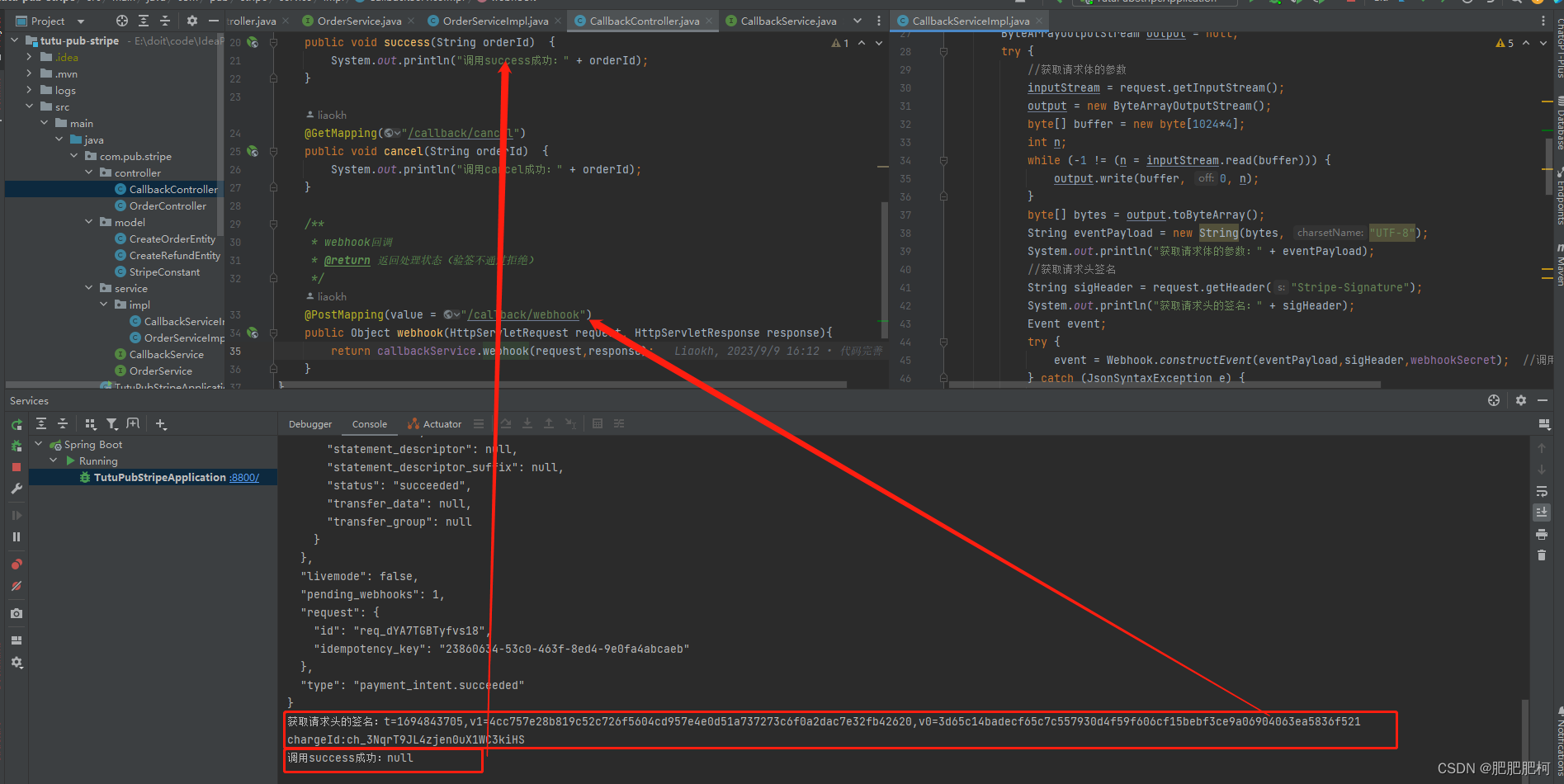Collapse the Spring Boot tree node

(x=38, y=444)
